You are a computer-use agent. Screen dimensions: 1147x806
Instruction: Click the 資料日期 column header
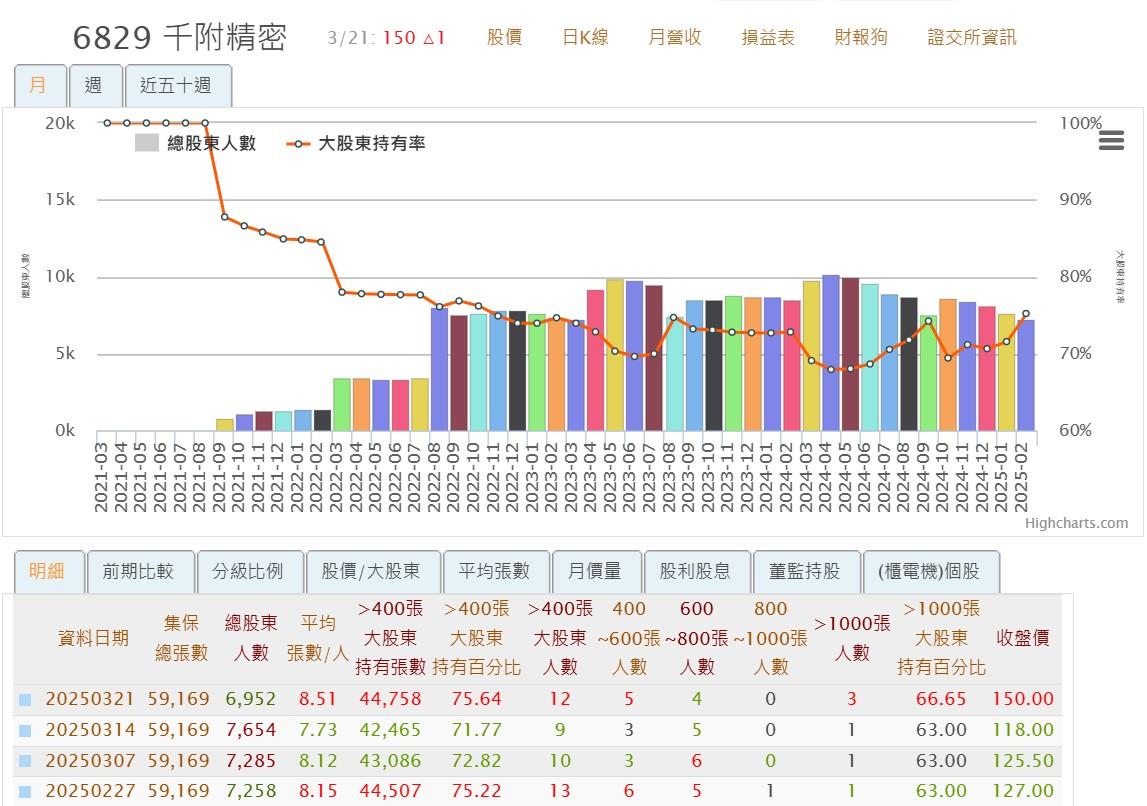click(93, 638)
